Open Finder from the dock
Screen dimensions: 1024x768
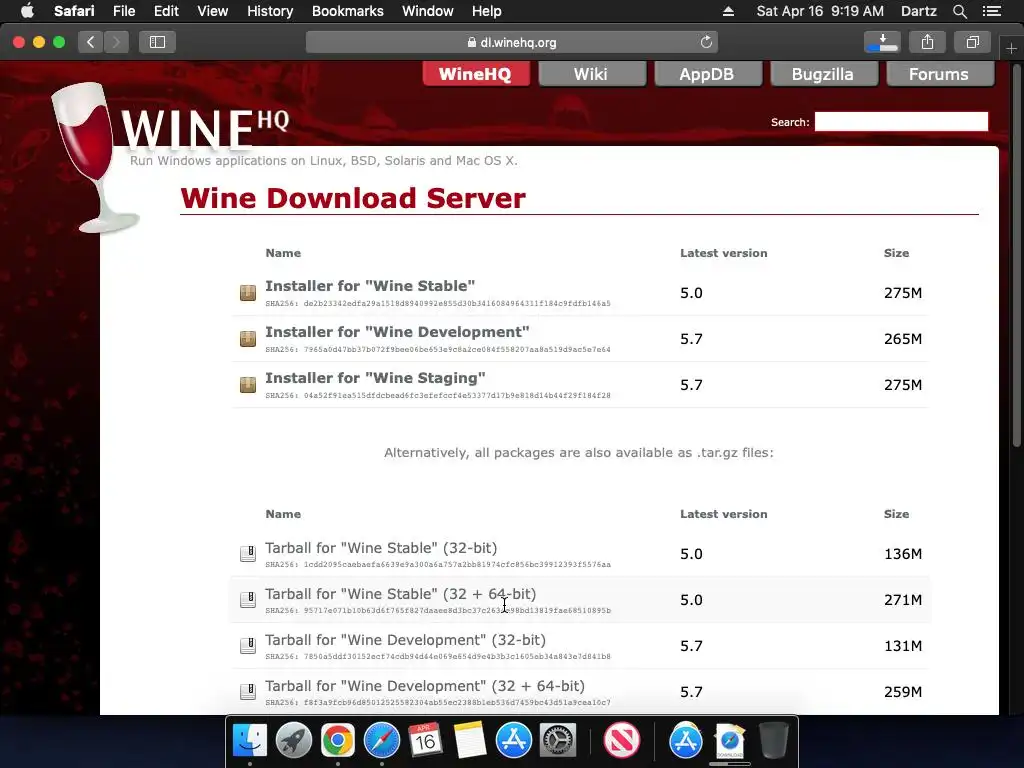pyautogui.click(x=250, y=741)
